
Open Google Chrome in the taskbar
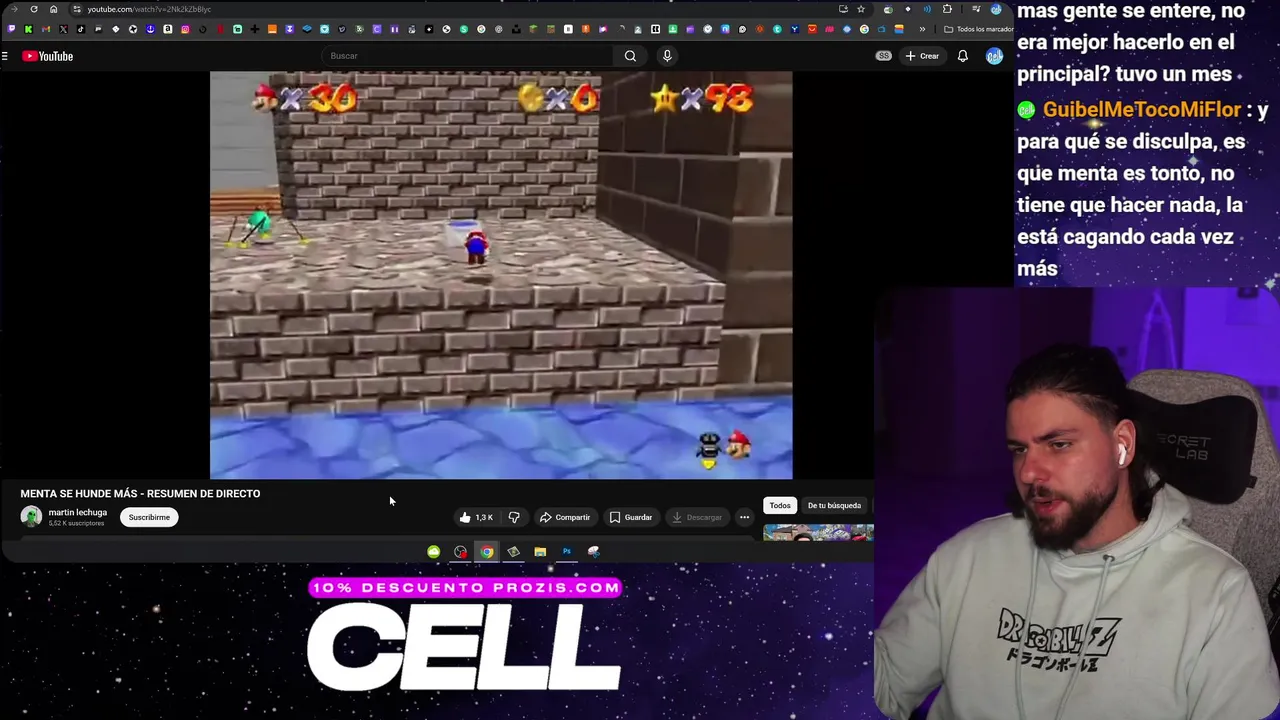[487, 551]
